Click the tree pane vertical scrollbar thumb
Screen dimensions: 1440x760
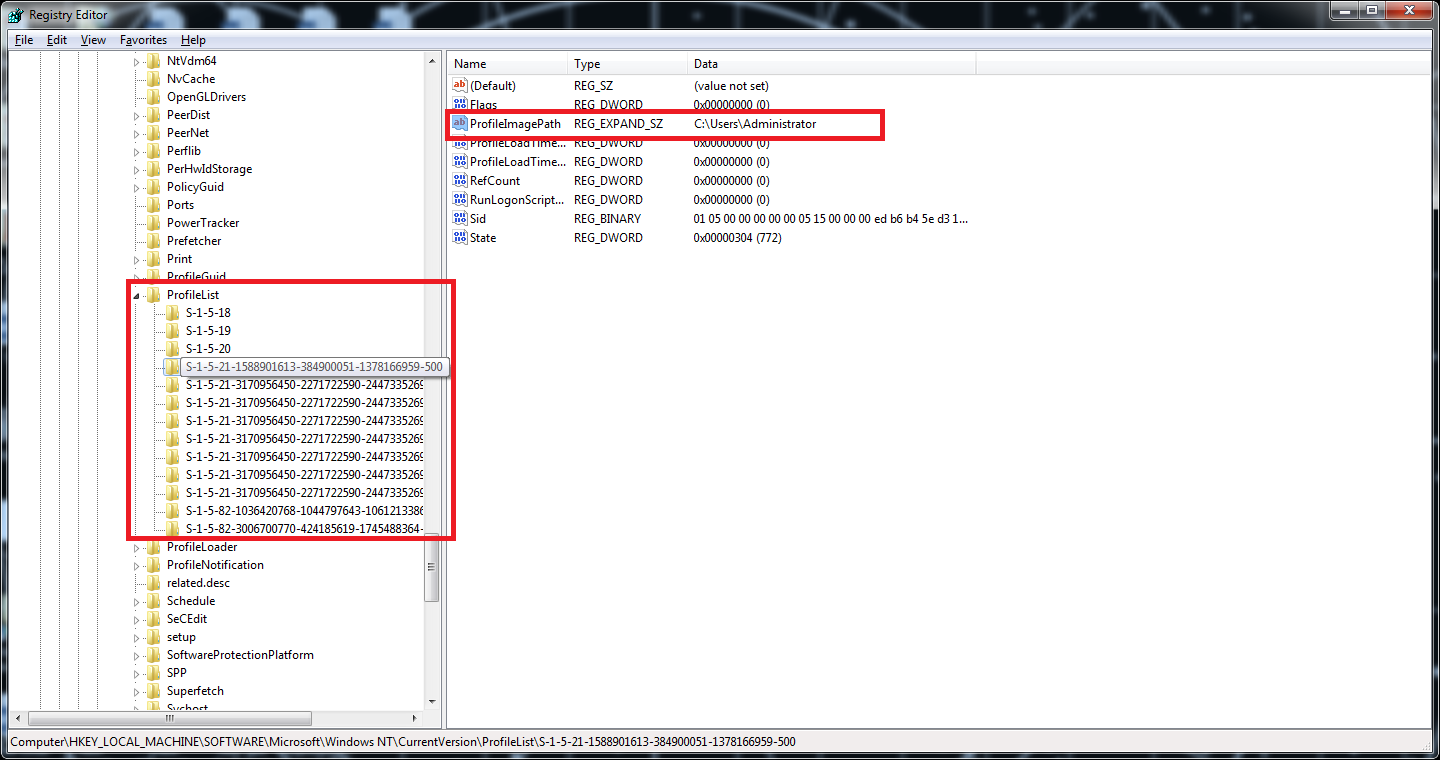point(432,567)
